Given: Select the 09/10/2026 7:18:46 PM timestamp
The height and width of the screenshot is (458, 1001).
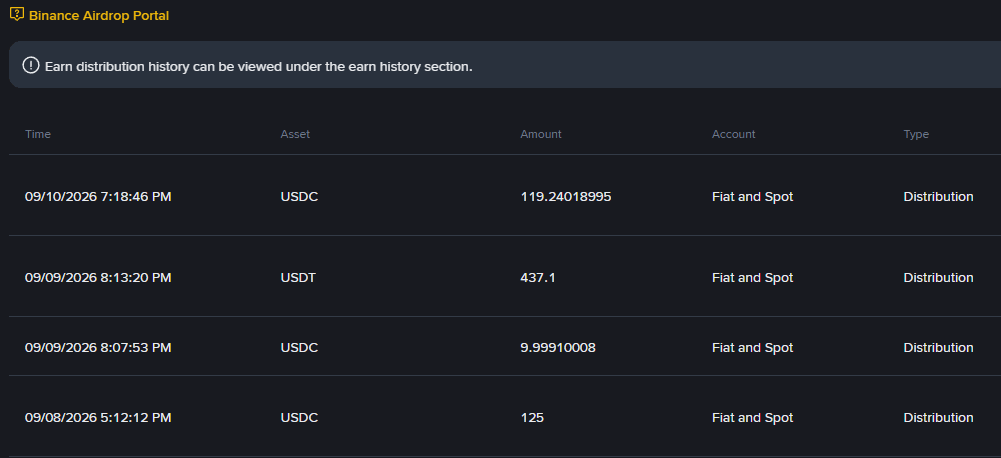Looking at the screenshot, I should point(98,197).
